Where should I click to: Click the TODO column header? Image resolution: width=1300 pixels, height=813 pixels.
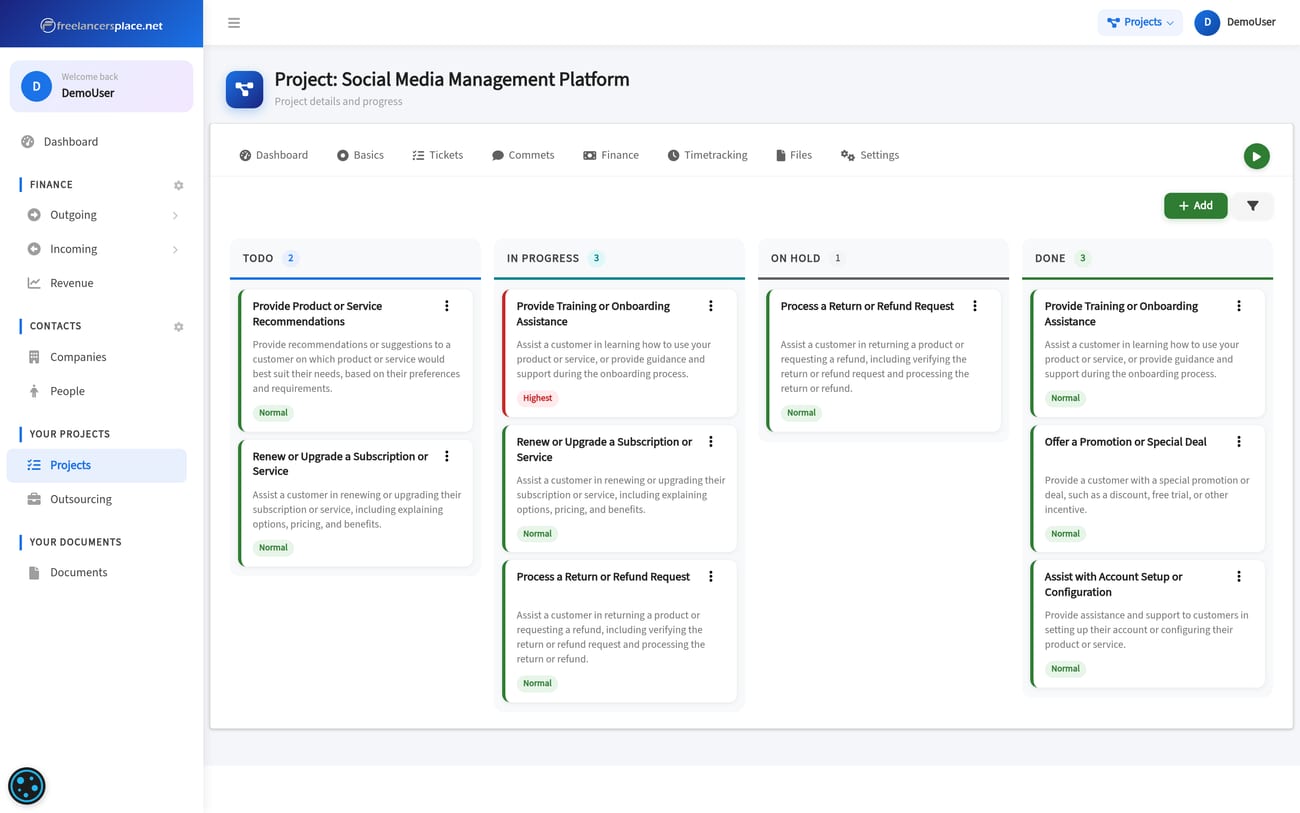click(x=355, y=258)
